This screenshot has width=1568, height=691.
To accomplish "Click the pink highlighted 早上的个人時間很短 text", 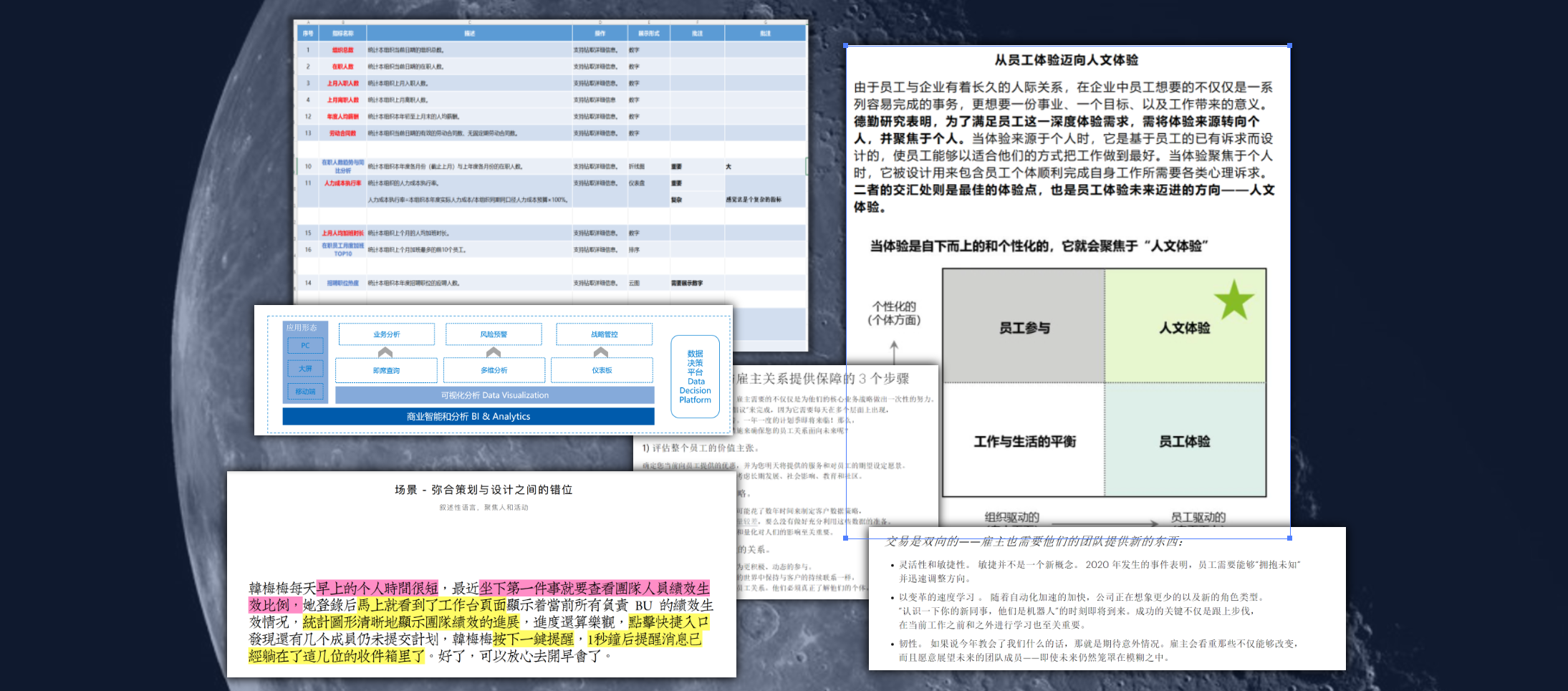I will [x=377, y=588].
